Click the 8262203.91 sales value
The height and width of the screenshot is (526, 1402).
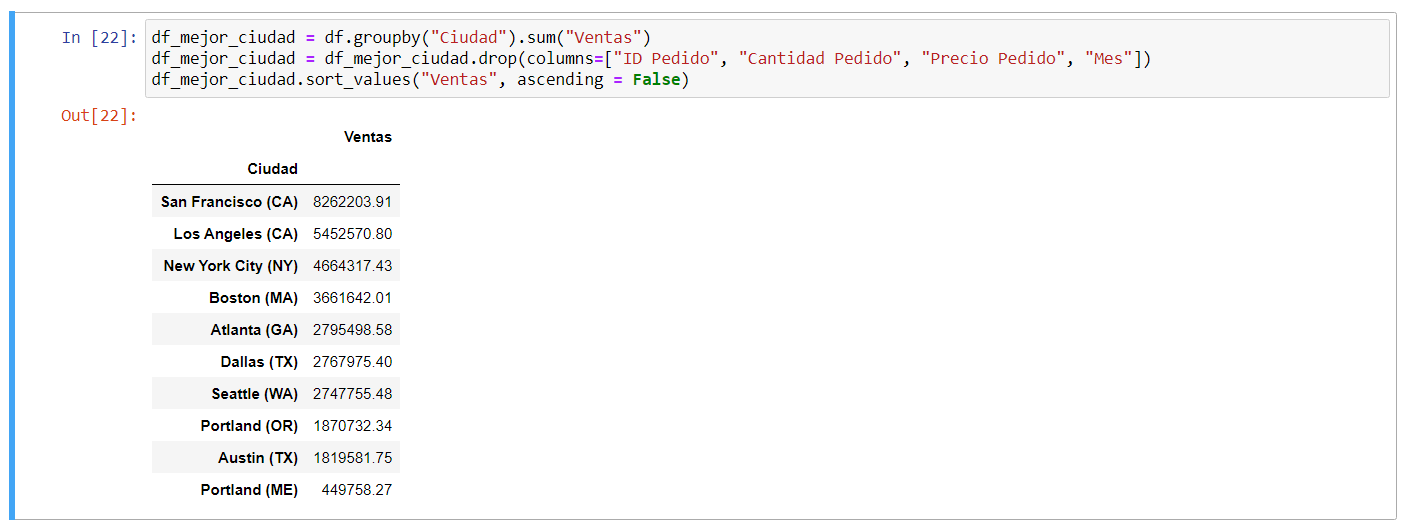click(352, 202)
